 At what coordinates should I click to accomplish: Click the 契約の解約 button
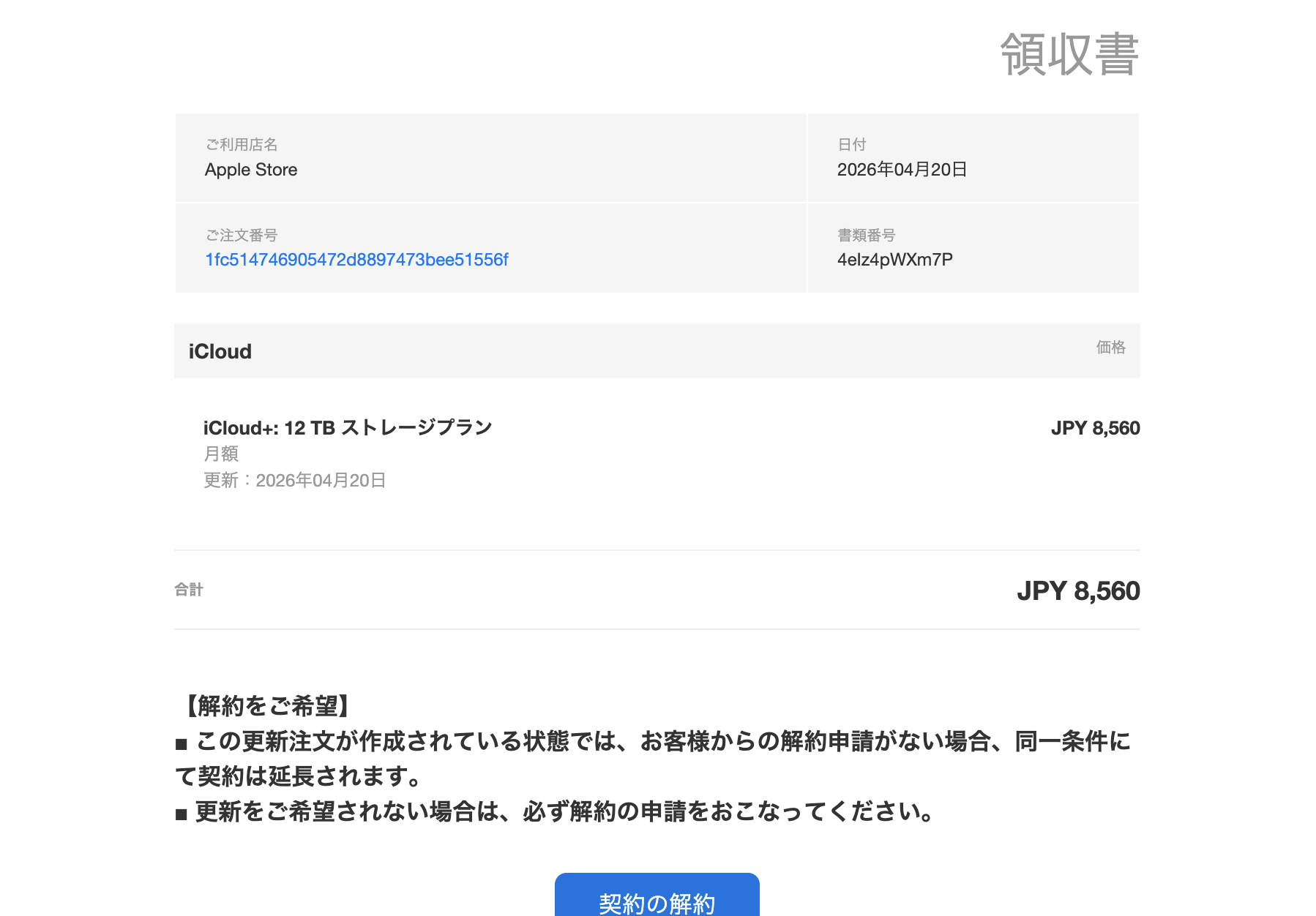point(657,900)
